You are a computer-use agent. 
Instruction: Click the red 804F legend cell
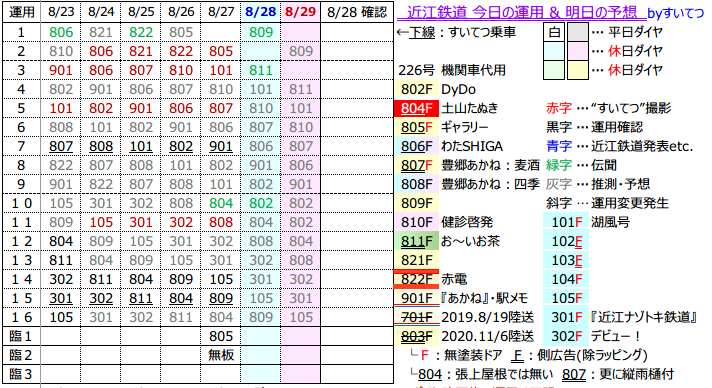pos(416,108)
